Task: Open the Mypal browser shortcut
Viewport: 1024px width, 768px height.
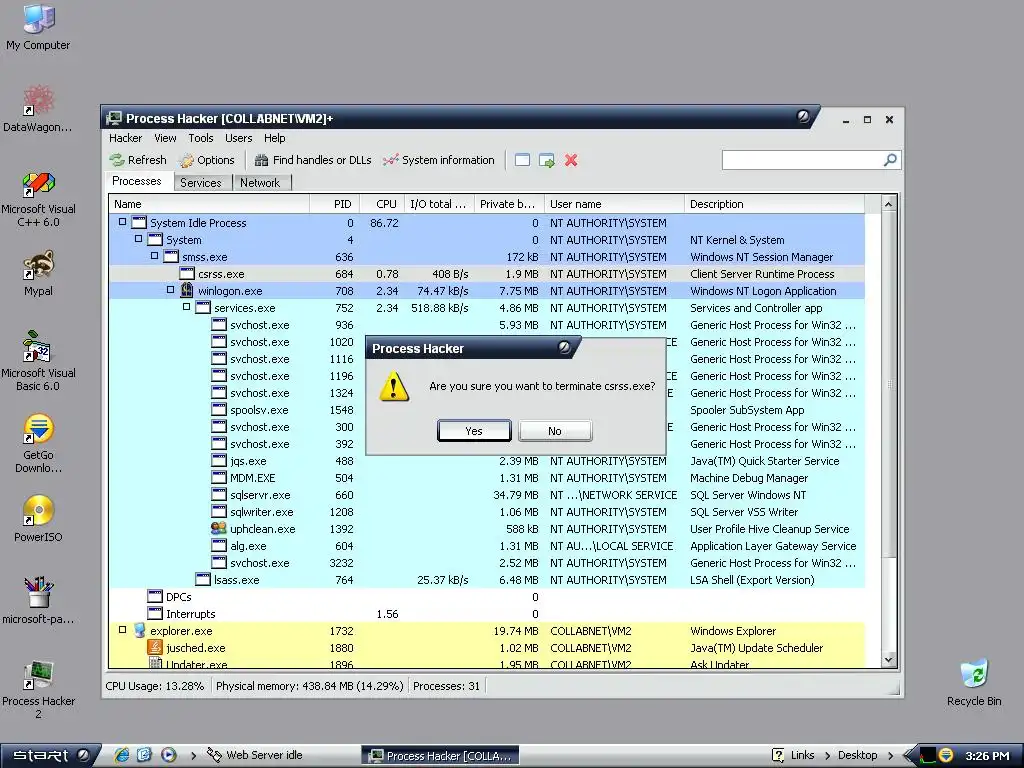Action: coord(38,274)
